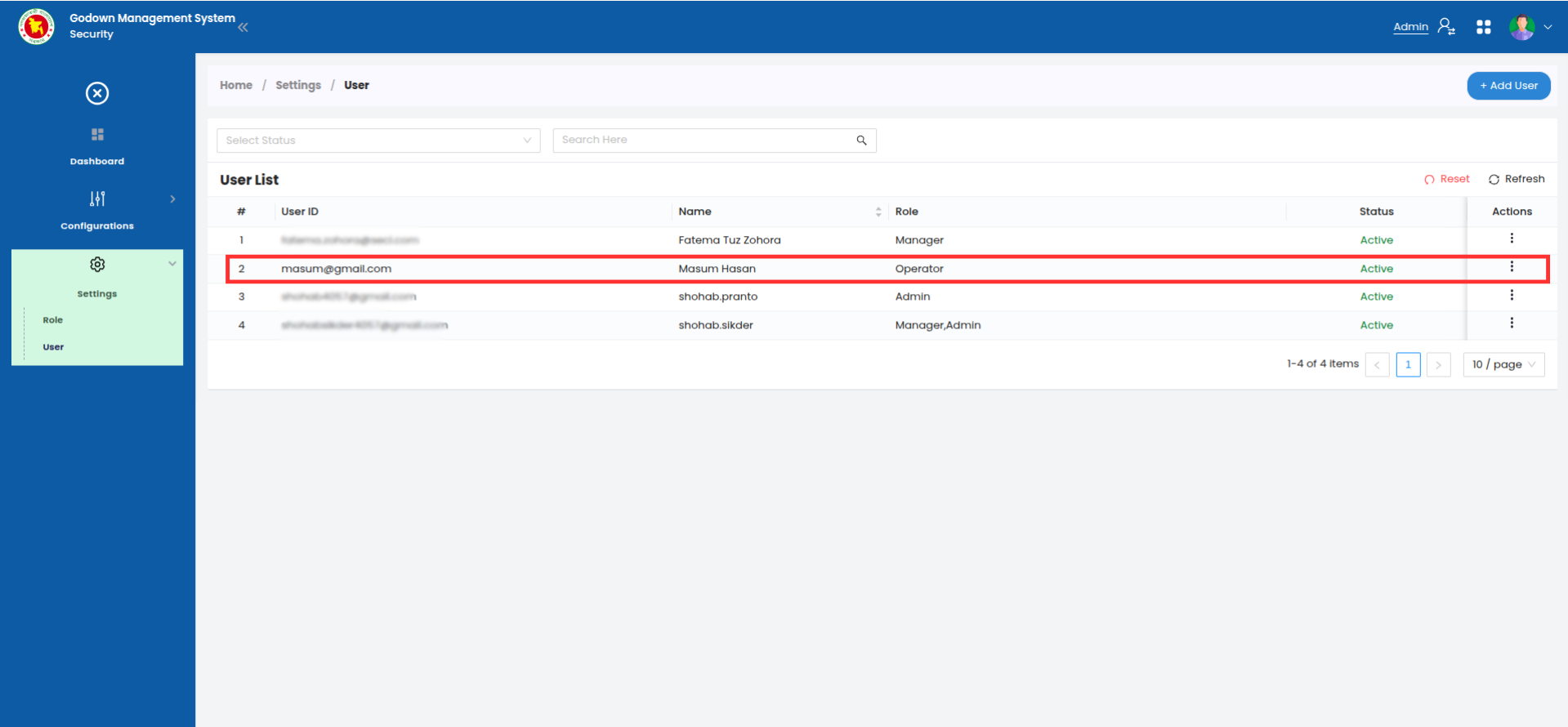Viewport: 1568px width, 727px height.
Task: Click the name shohab.pranto
Action: [x=717, y=297]
